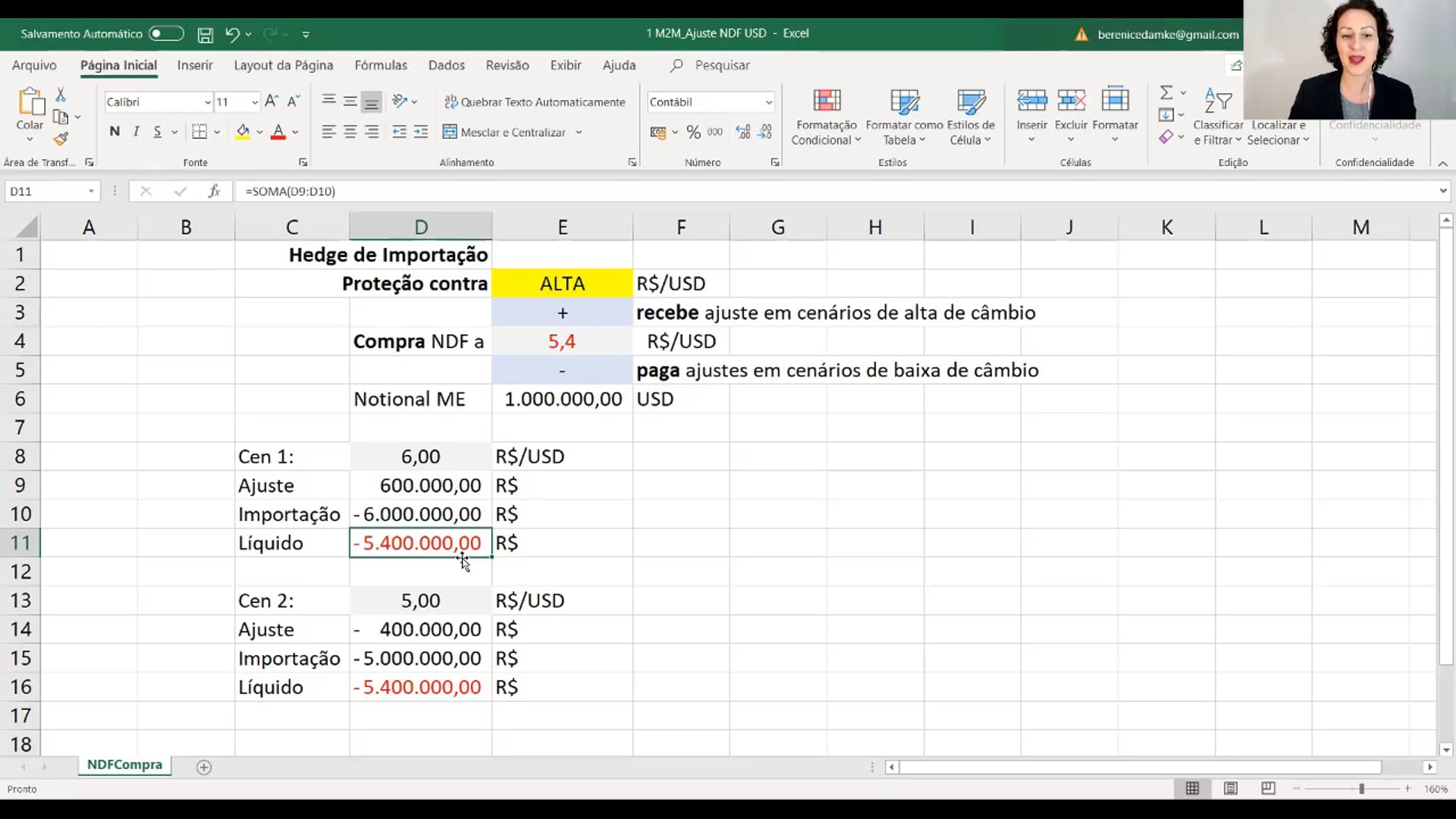Viewport: 1456px width, 819px height.
Task: Toggle the Salvamento Automático switch
Action: (x=166, y=34)
